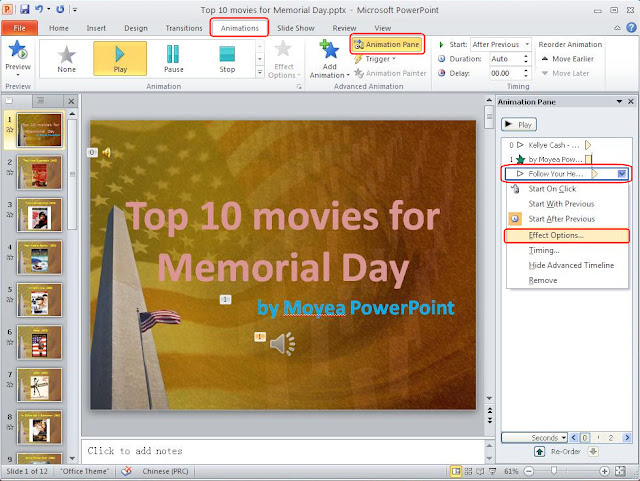Click the Add Animation star icon

click(329, 49)
